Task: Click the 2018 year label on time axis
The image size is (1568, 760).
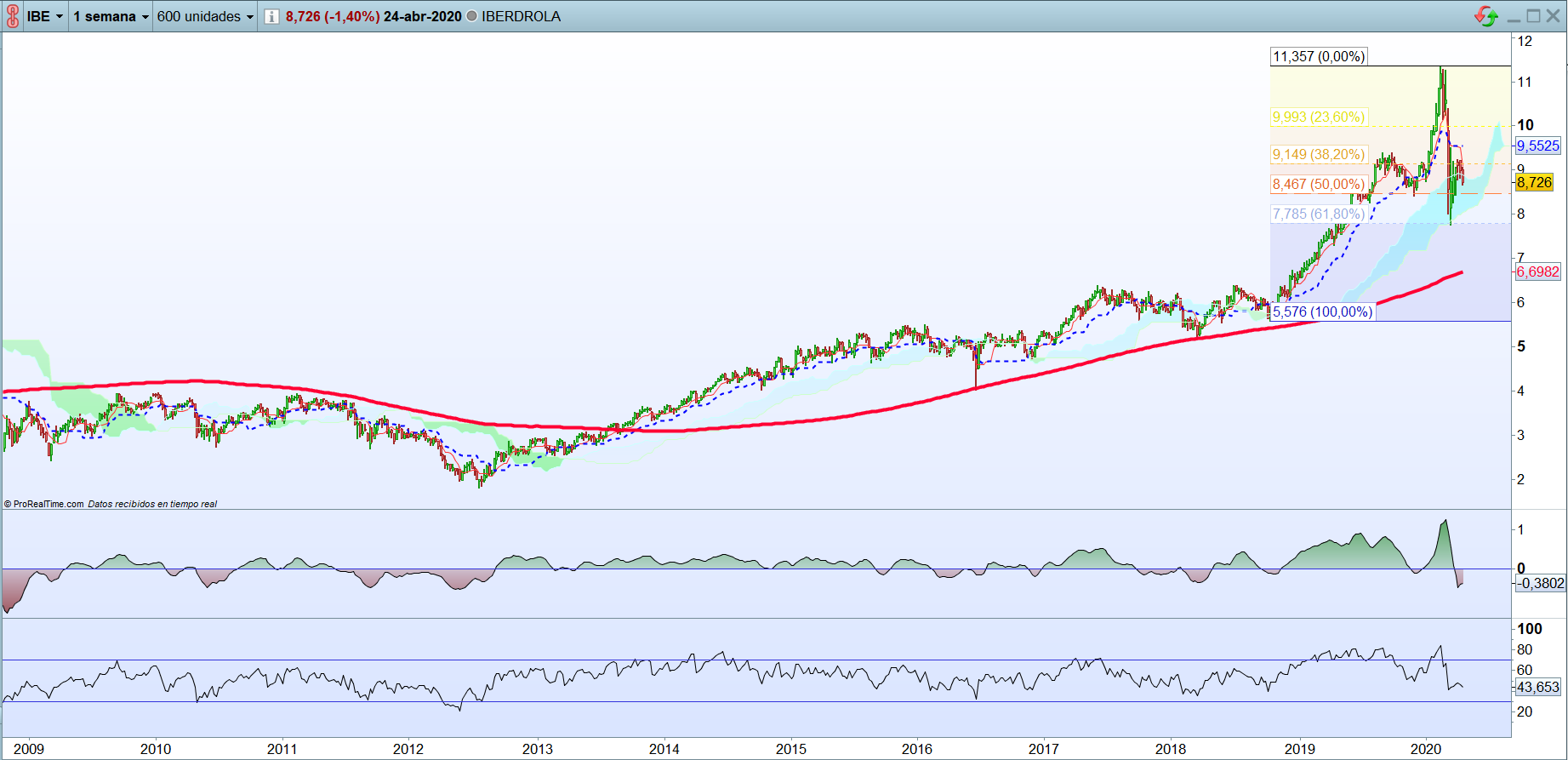Action: click(x=1171, y=749)
